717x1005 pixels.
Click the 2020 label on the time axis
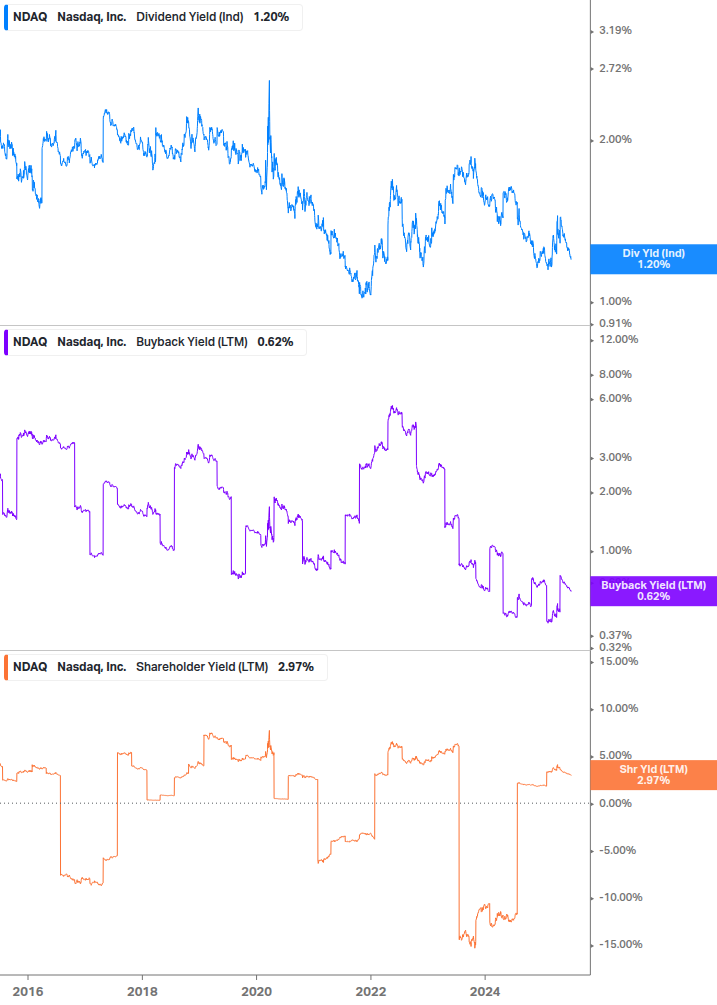point(256,992)
